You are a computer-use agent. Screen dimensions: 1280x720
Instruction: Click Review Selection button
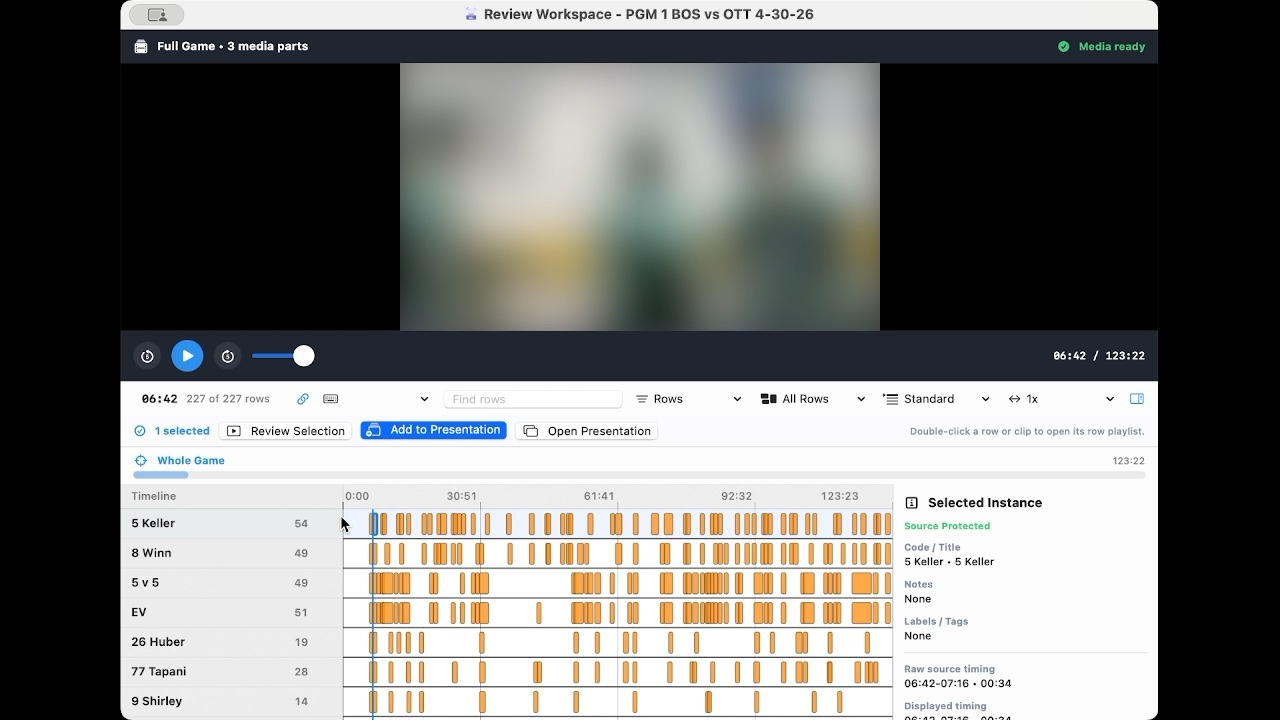click(x=286, y=431)
